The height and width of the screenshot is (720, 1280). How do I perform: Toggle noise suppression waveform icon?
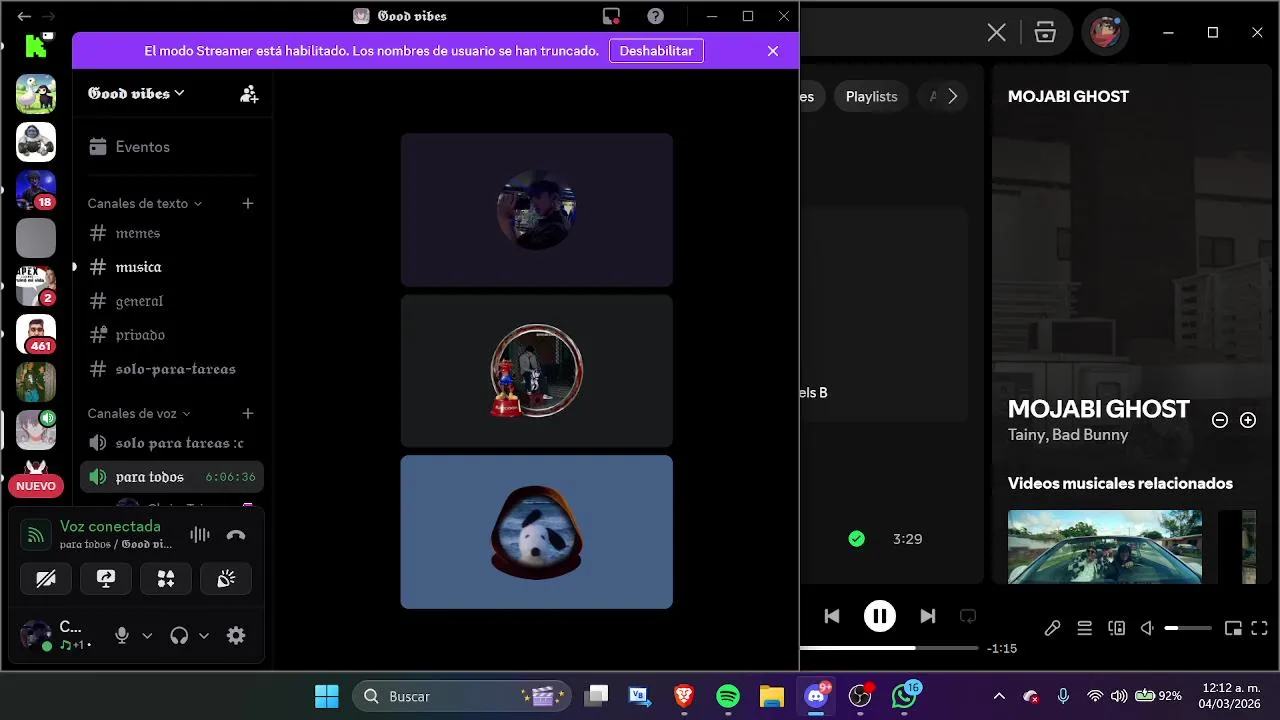(200, 535)
